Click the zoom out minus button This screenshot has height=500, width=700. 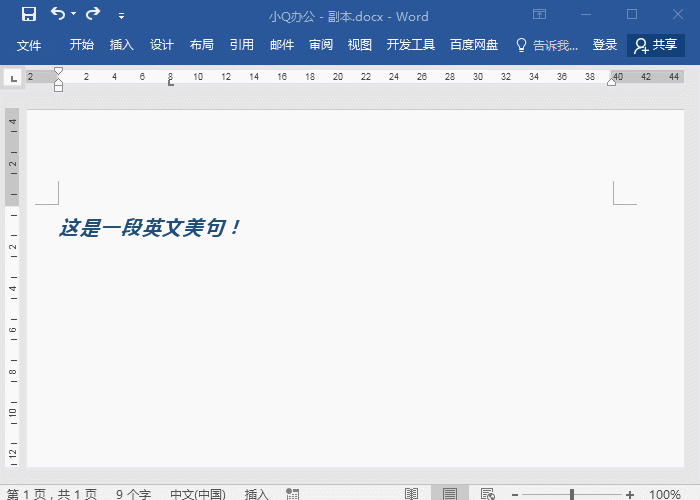pyautogui.click(x=515, y=495)
